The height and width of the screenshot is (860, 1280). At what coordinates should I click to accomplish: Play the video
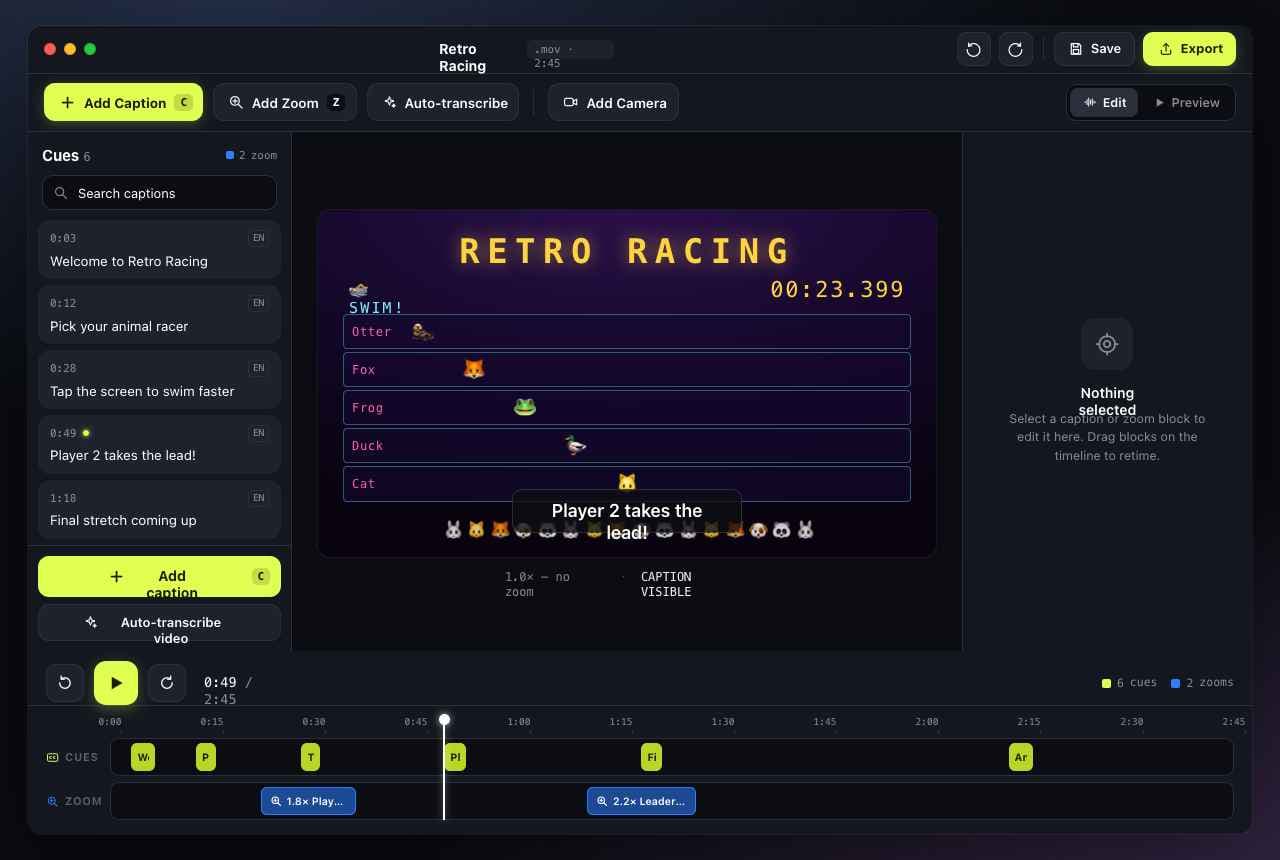[116, 683]
